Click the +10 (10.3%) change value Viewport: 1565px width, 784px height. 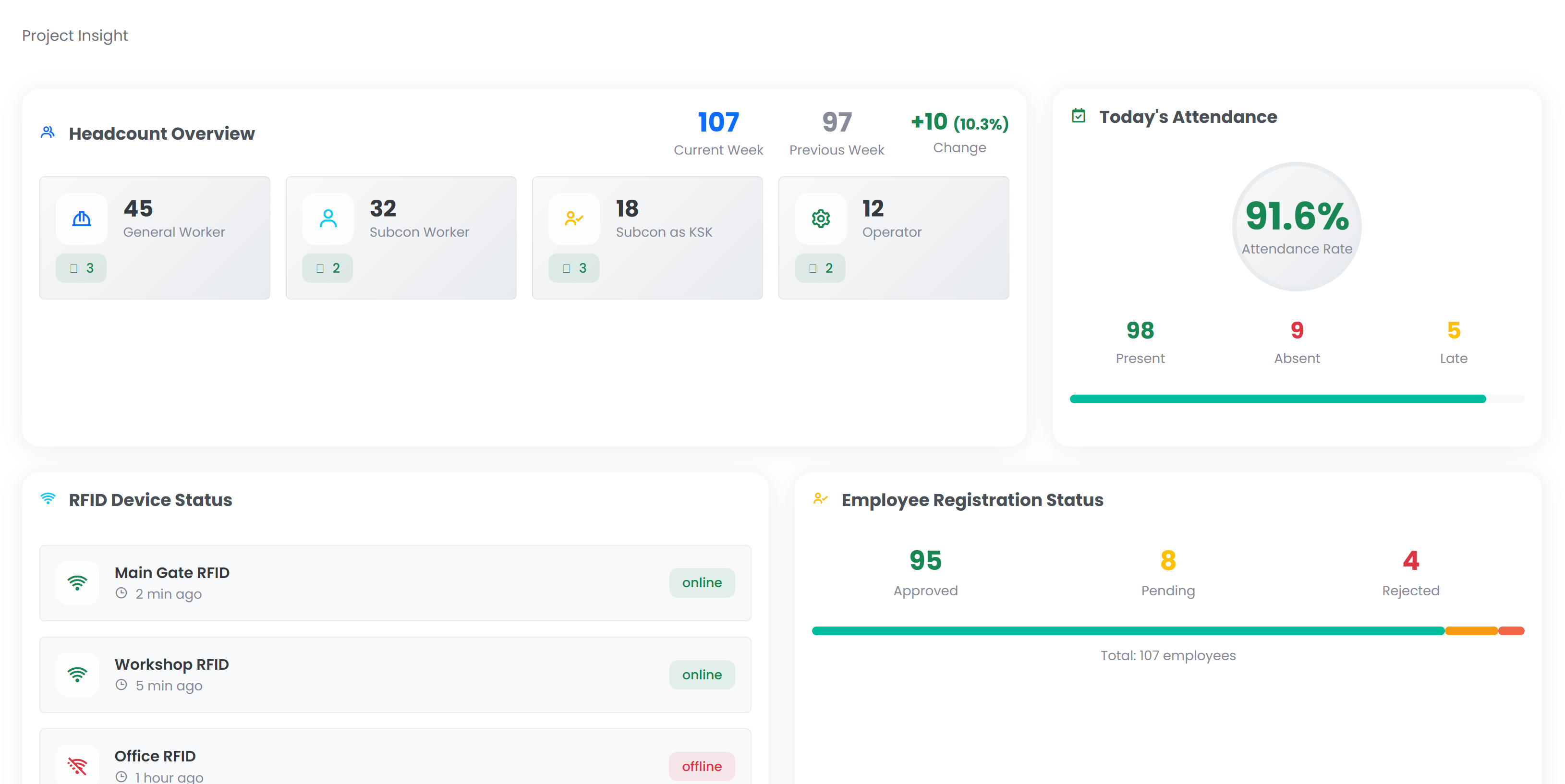(x=960, y=122)
